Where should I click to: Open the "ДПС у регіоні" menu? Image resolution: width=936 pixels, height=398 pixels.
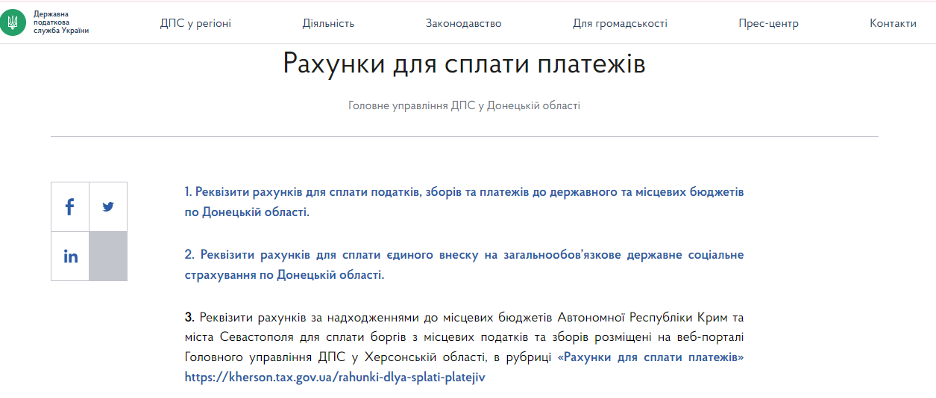click(x=195, y=23)
